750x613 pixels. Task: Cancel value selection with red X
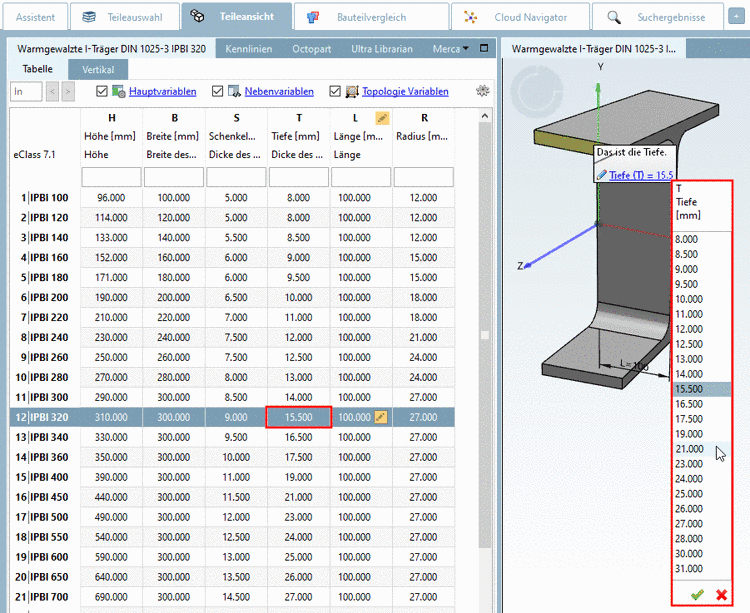click(x=721, y=595)
